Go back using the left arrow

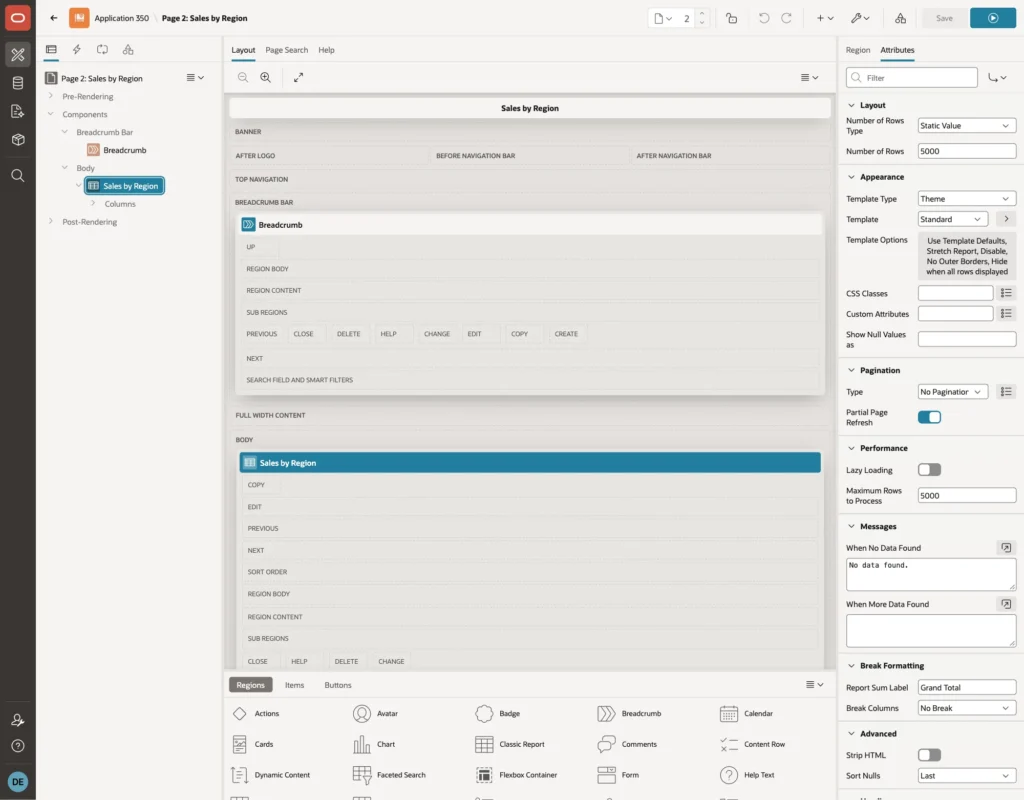tap(54, 18)
